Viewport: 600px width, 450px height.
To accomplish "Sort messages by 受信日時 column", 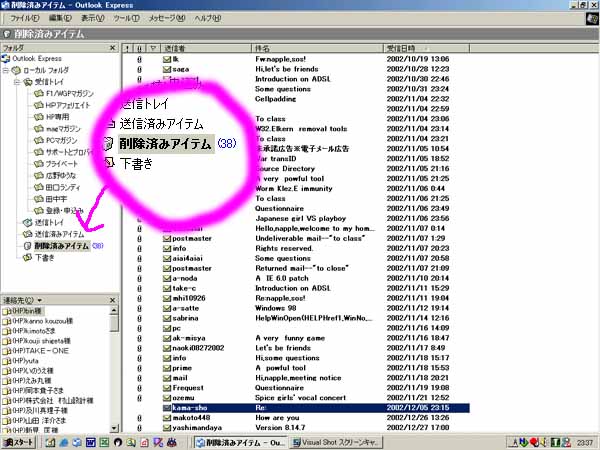I will coord(426,48).
